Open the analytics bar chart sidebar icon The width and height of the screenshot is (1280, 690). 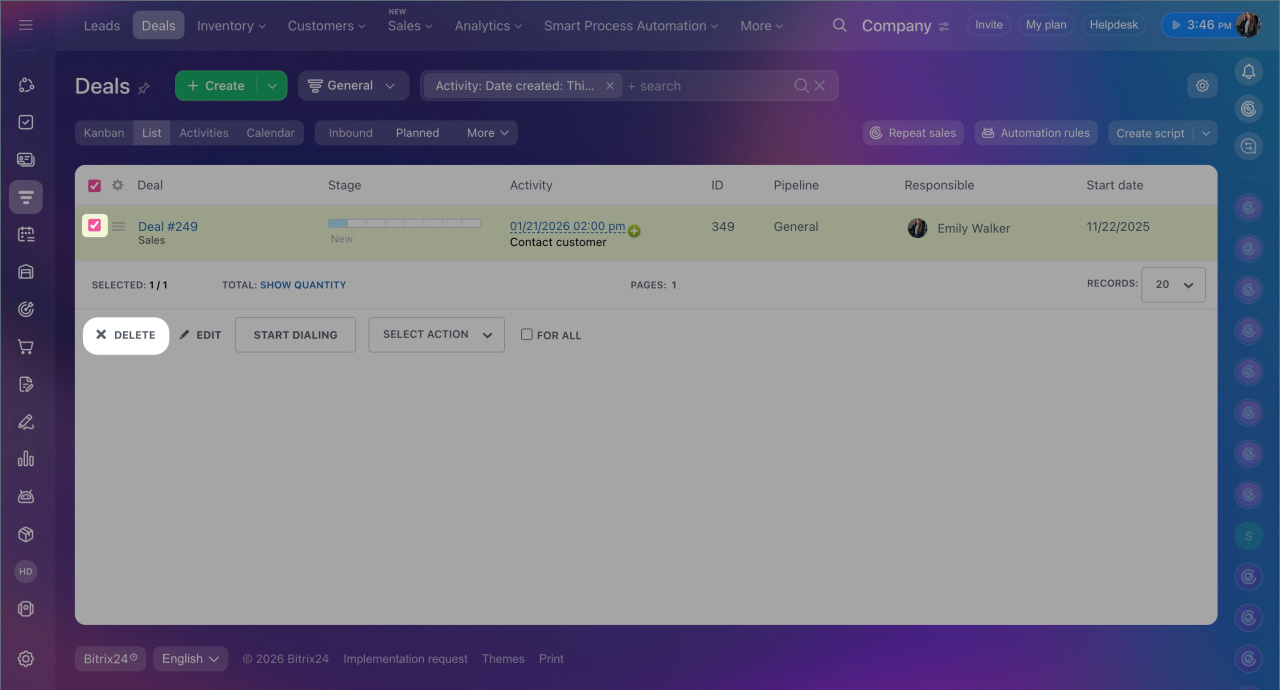[26, 459]
